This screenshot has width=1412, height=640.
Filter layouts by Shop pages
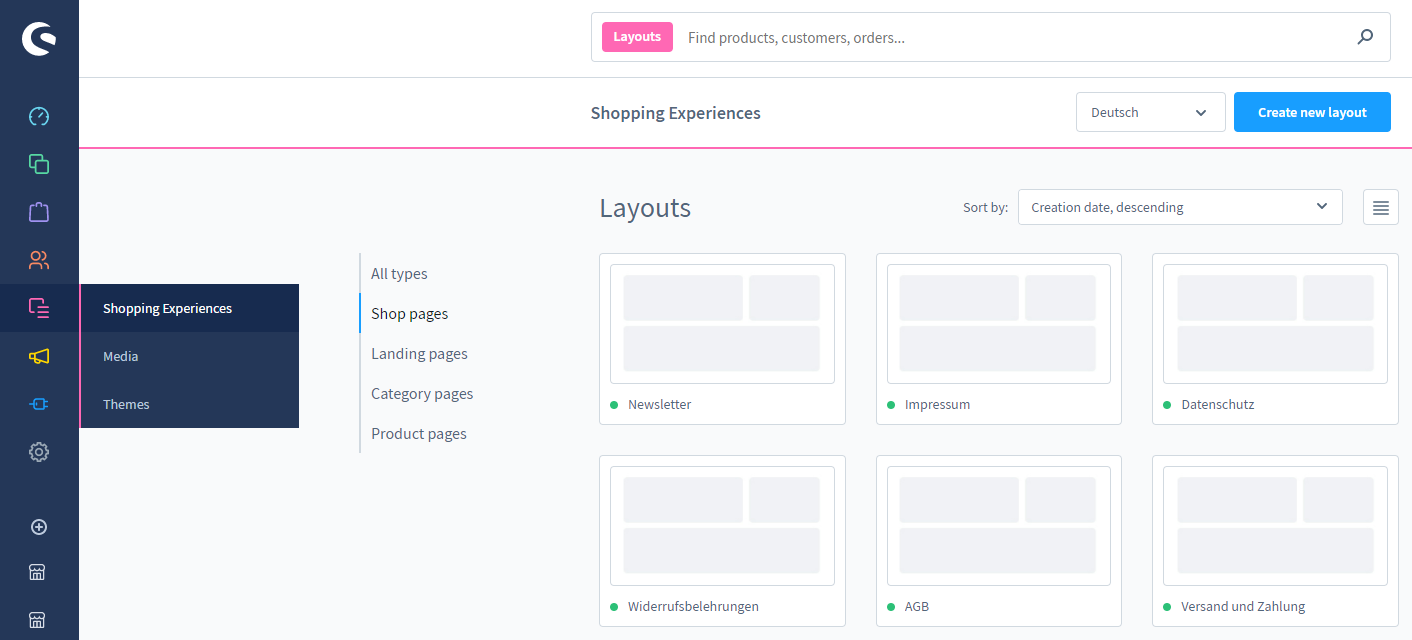click(x=410, y=313)
